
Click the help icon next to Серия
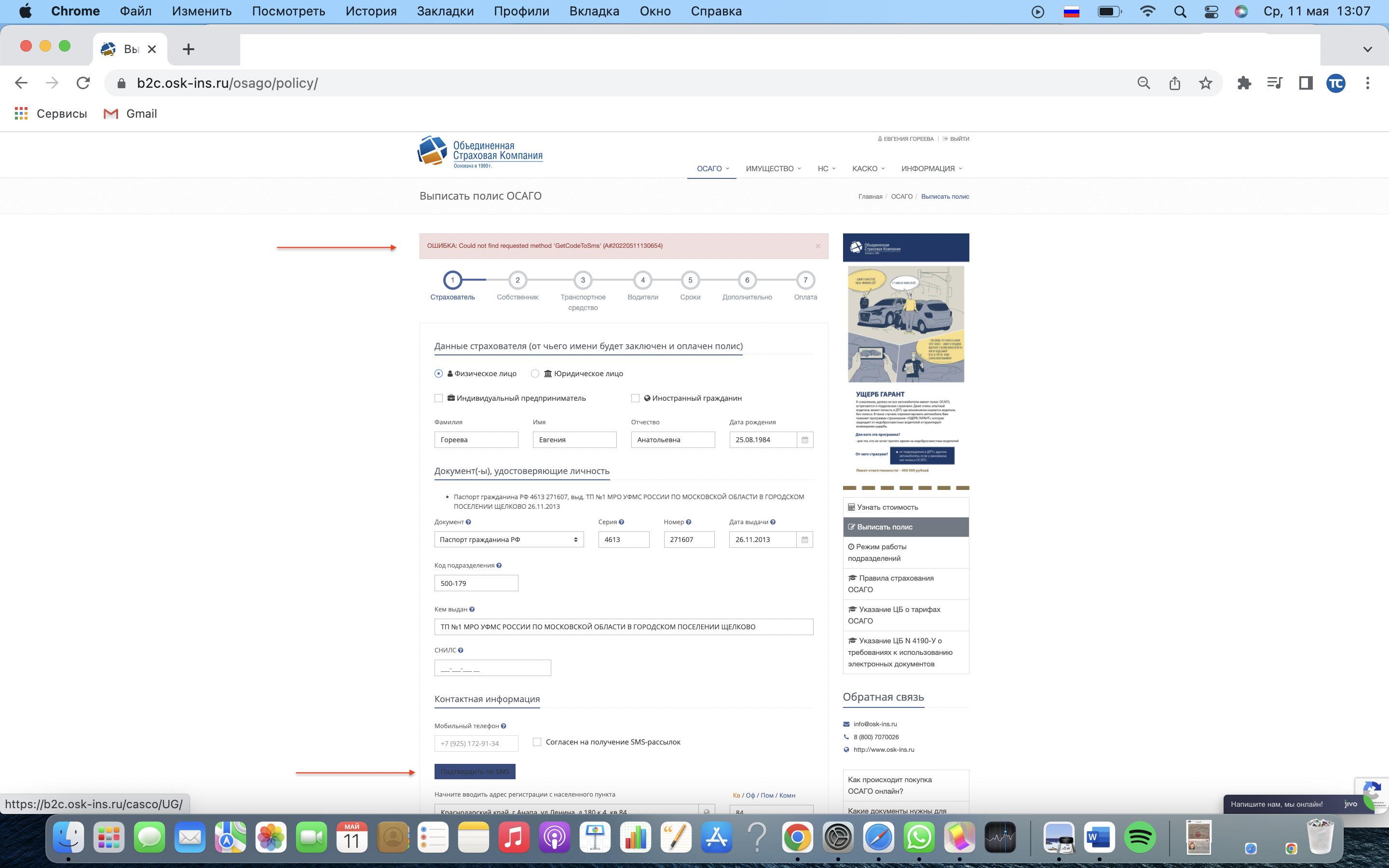click(x=622, y=522)
